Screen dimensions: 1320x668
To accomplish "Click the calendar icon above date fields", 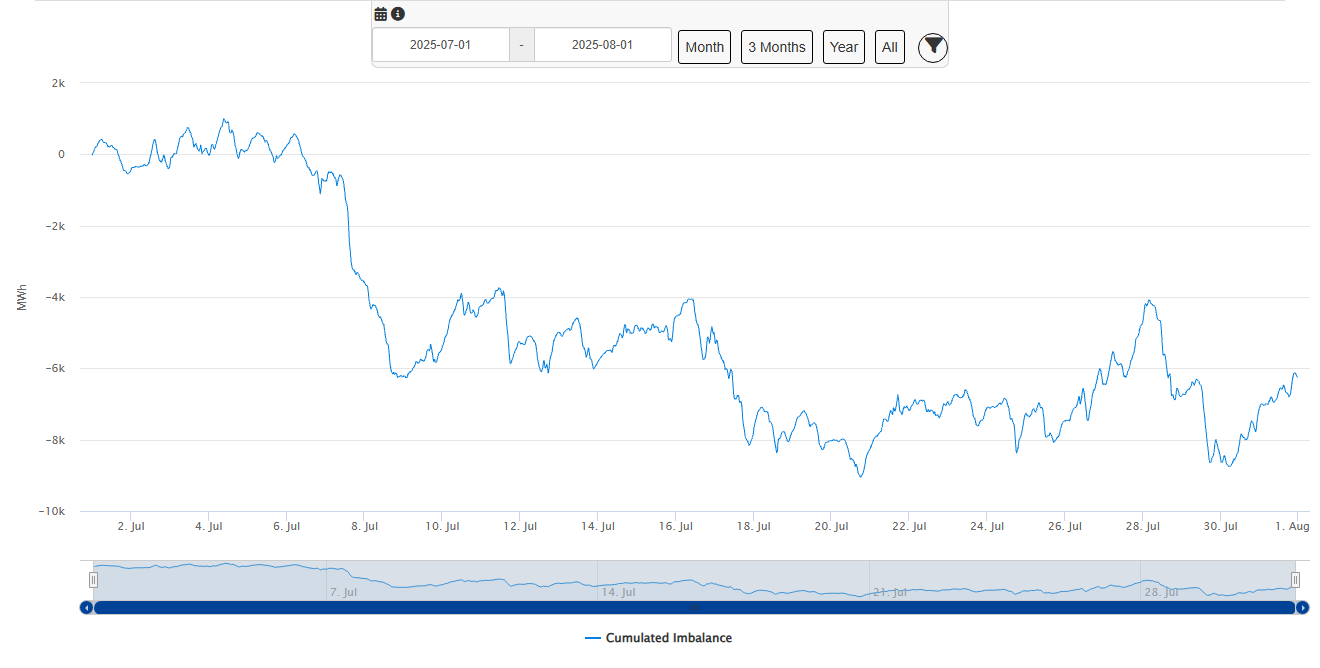I will (381, 14).
